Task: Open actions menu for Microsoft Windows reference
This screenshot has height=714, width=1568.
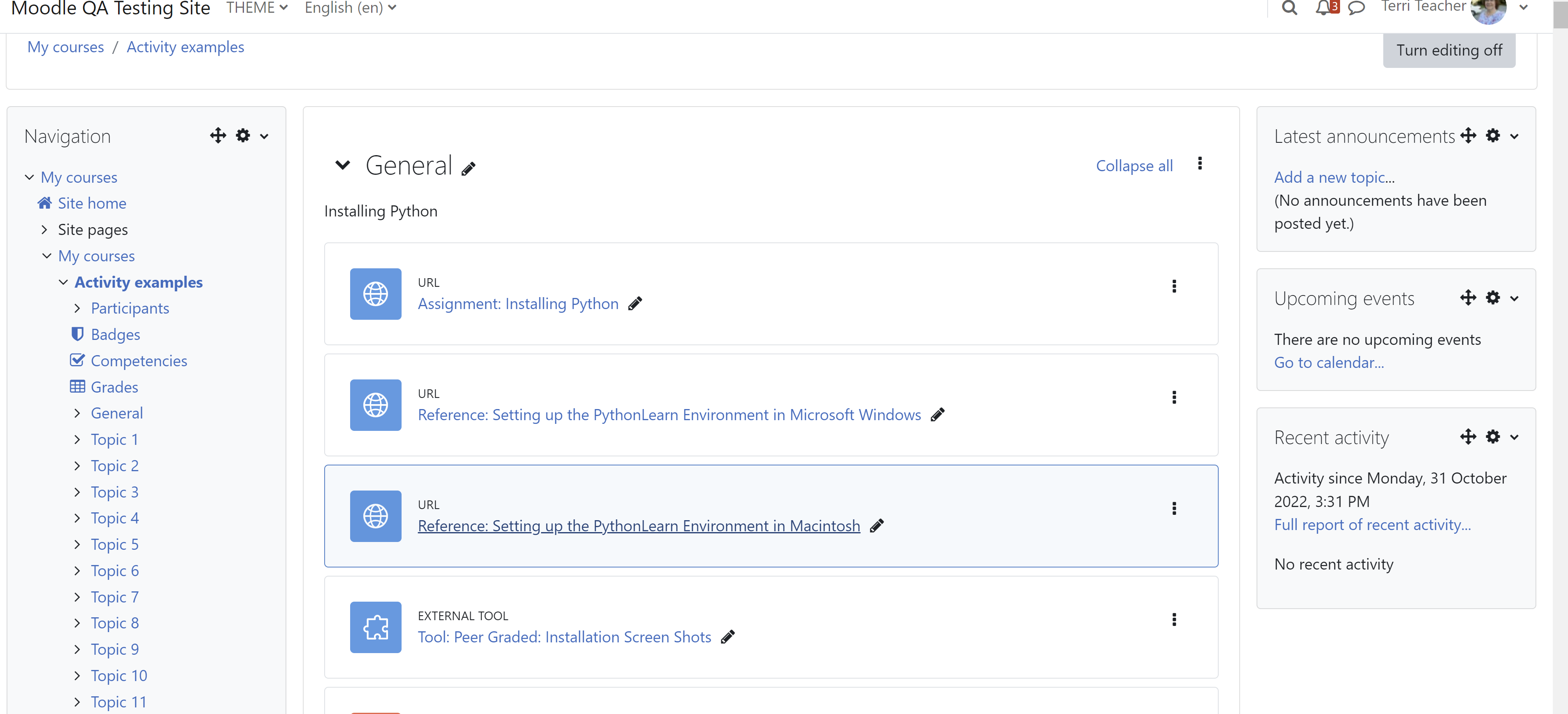Action: coord(1174,398)
